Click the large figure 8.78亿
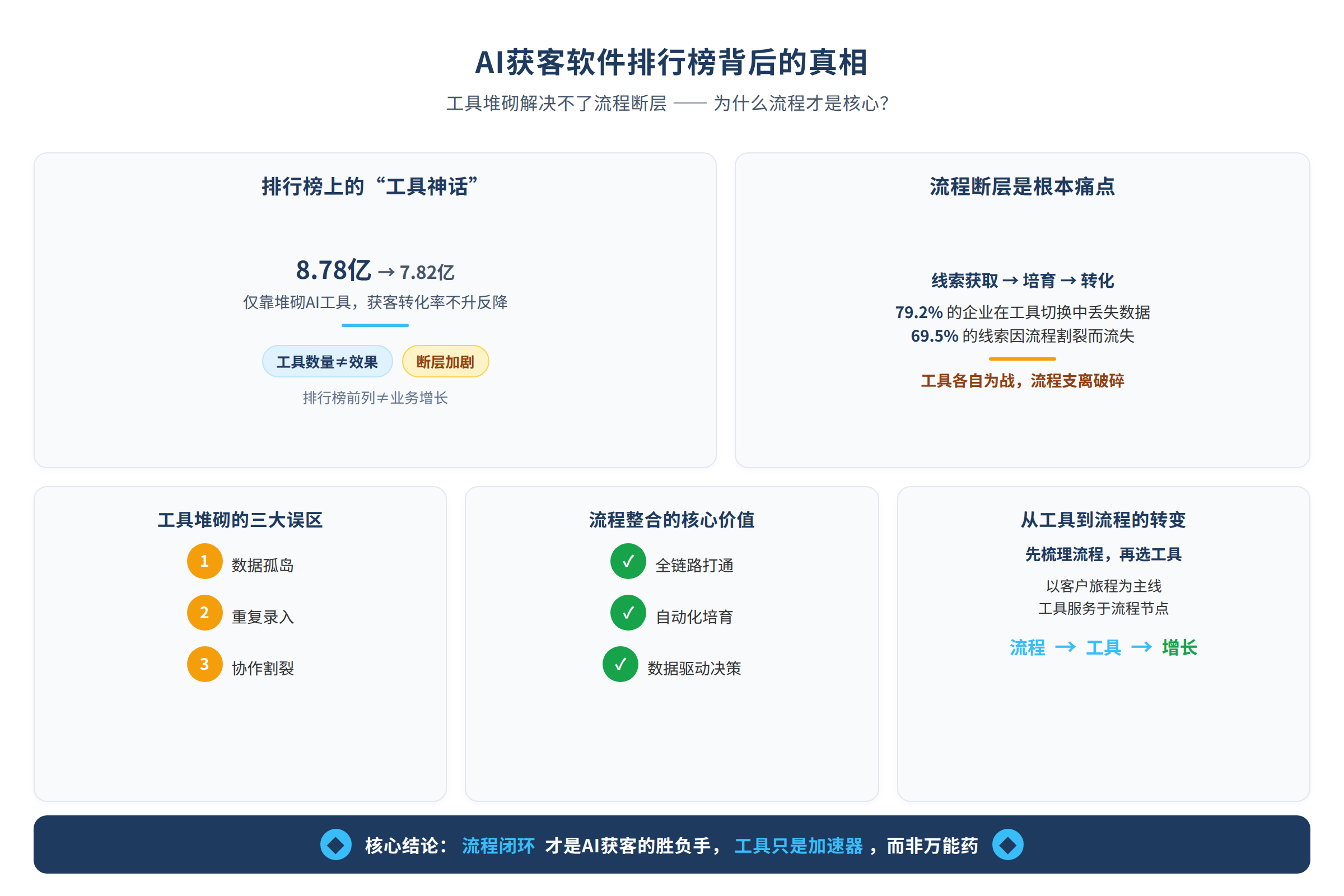1344x896 pixels. (334, 270)
